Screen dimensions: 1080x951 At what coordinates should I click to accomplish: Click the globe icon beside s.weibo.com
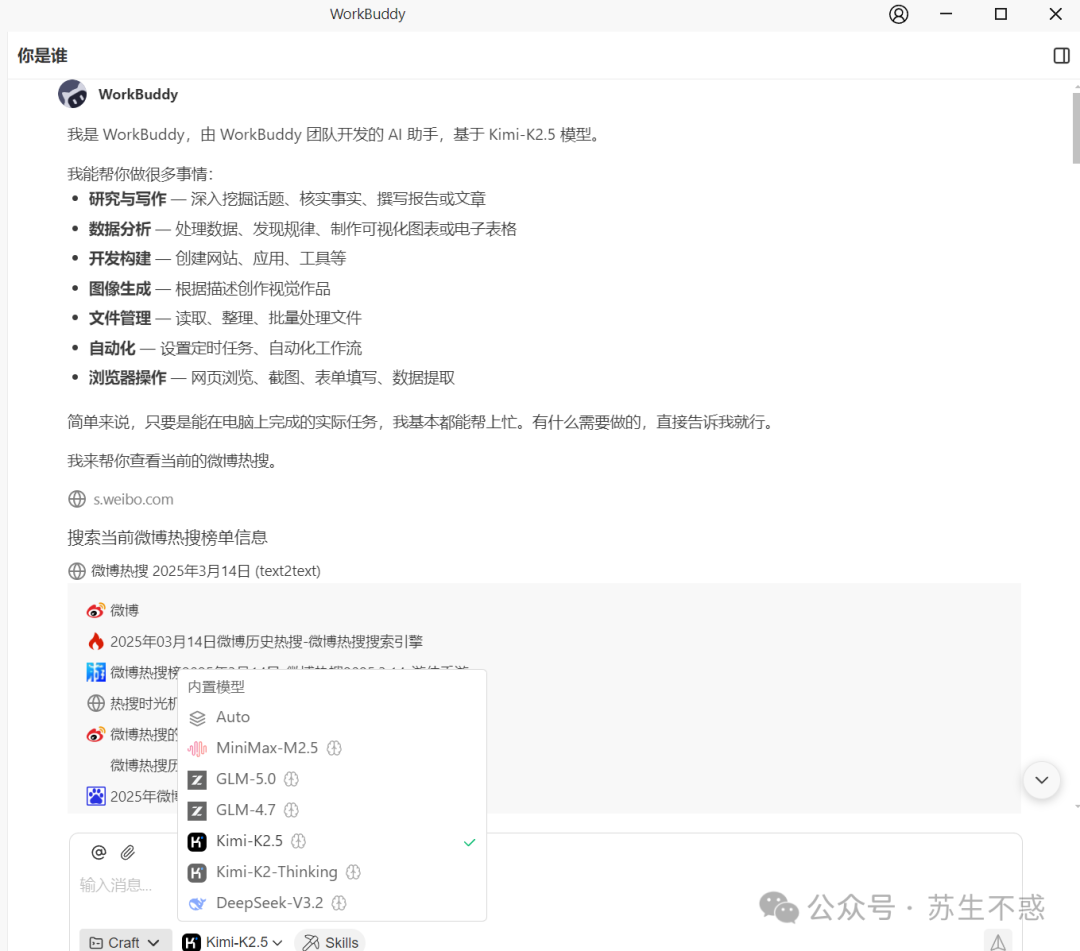77,499
